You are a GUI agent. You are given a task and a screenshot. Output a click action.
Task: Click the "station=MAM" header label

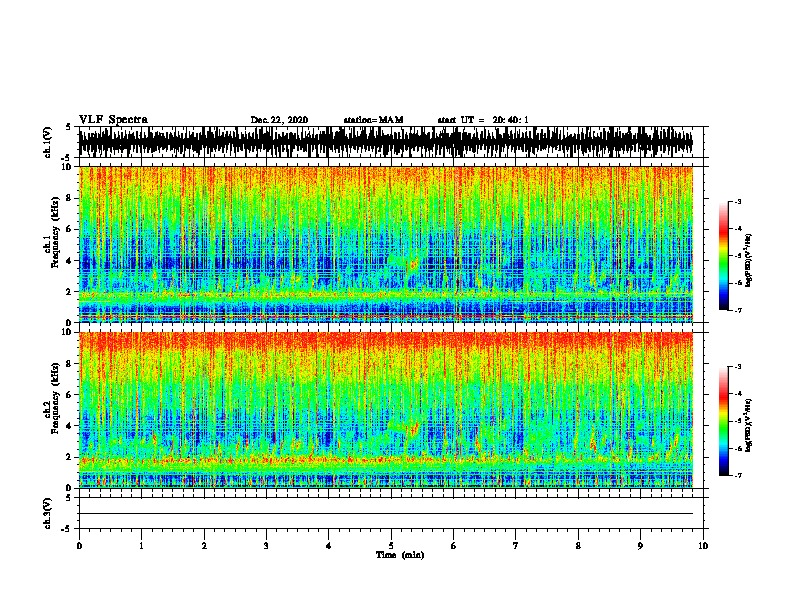373,120
